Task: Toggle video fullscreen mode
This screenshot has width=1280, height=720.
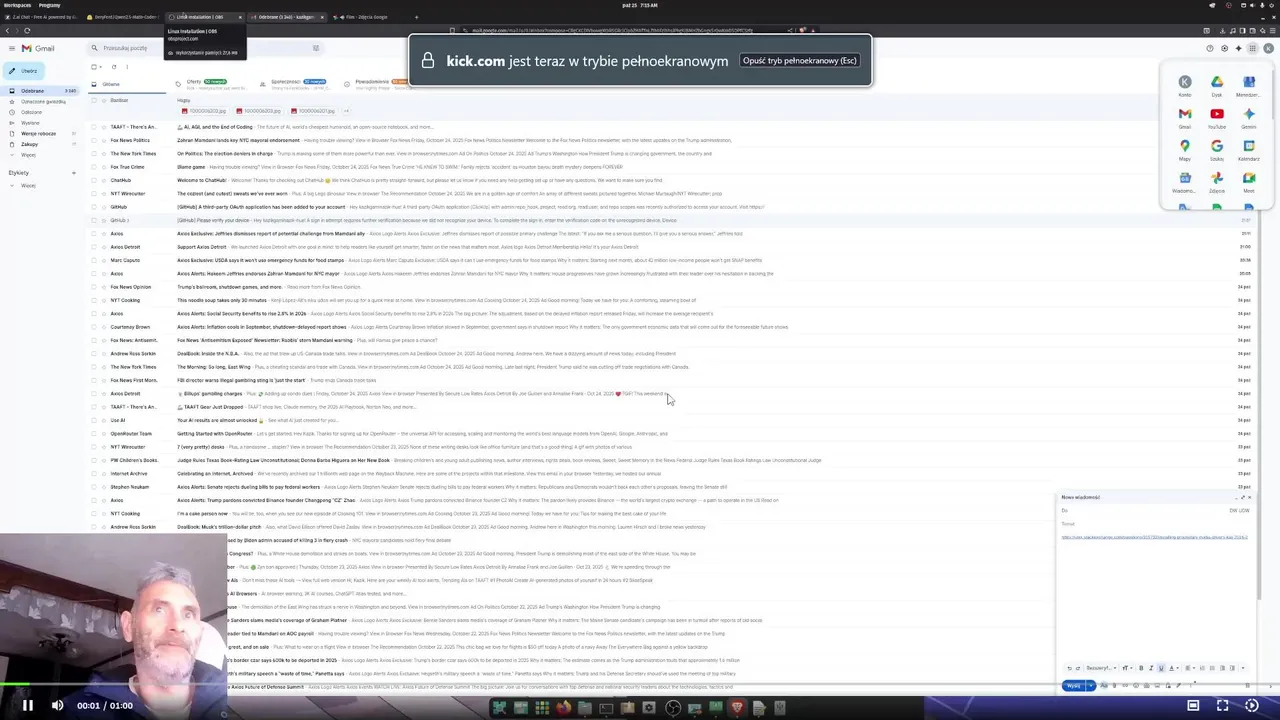Action: 1222,705
